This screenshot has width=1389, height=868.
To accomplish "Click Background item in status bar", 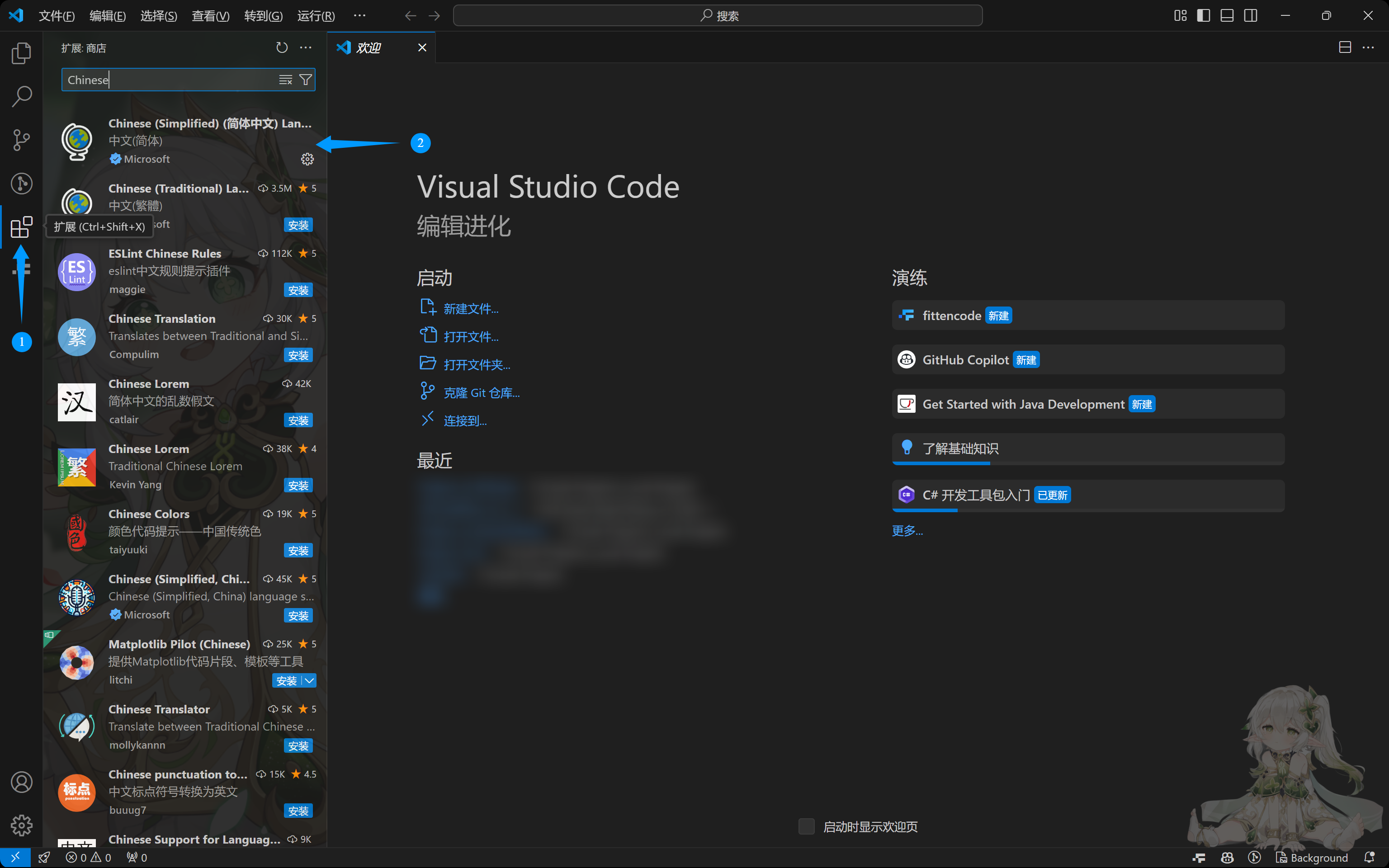I will (1312, 857).
